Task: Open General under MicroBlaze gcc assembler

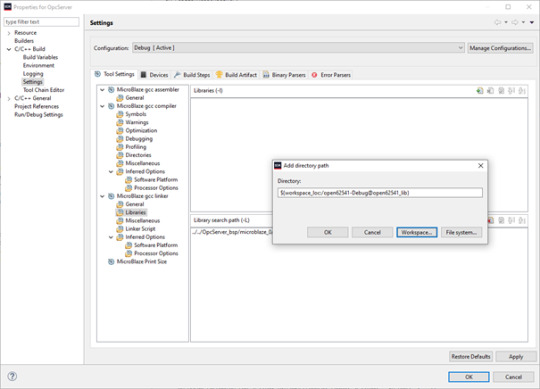Action: click(135, 98)
